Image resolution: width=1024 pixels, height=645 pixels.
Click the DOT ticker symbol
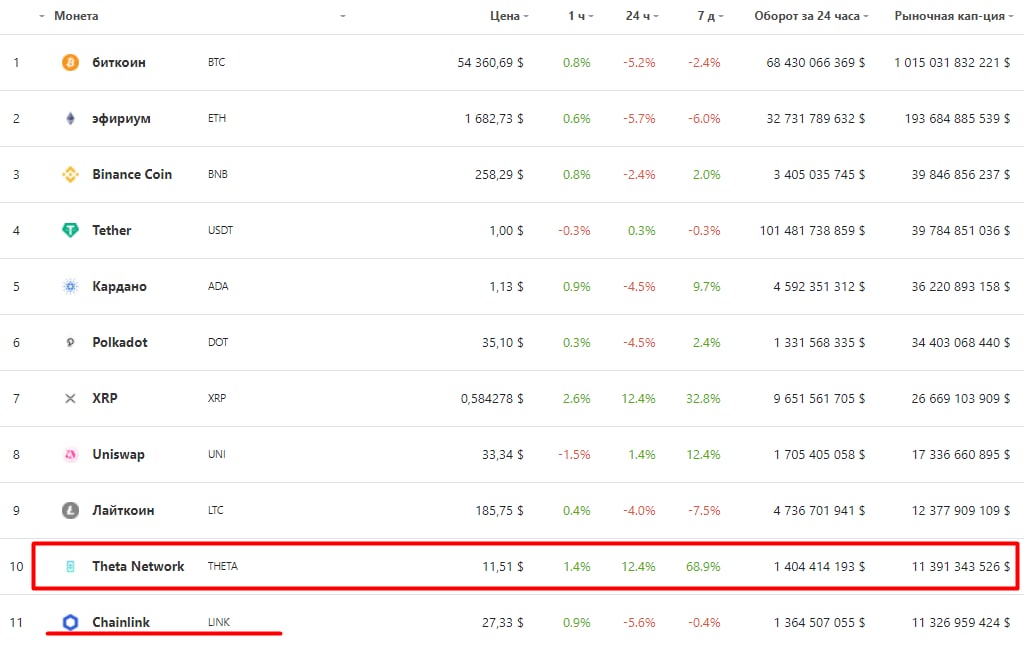click(x=218, y=342)
